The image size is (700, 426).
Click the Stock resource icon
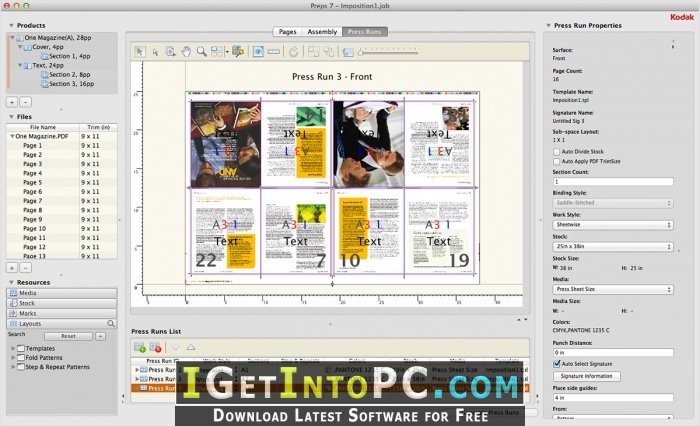tap(13, 303)
